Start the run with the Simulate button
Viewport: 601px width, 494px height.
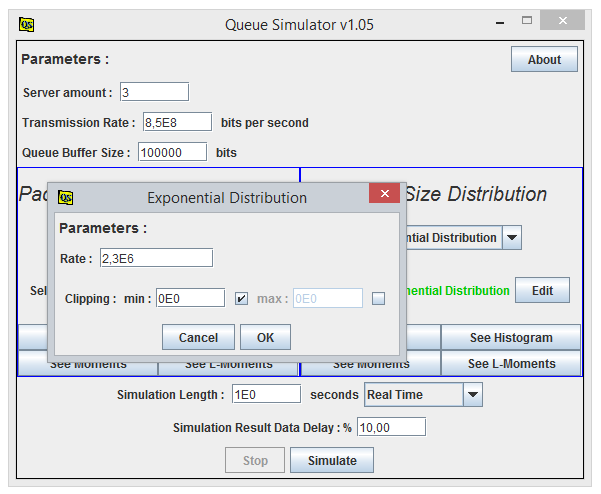[332, 460]
